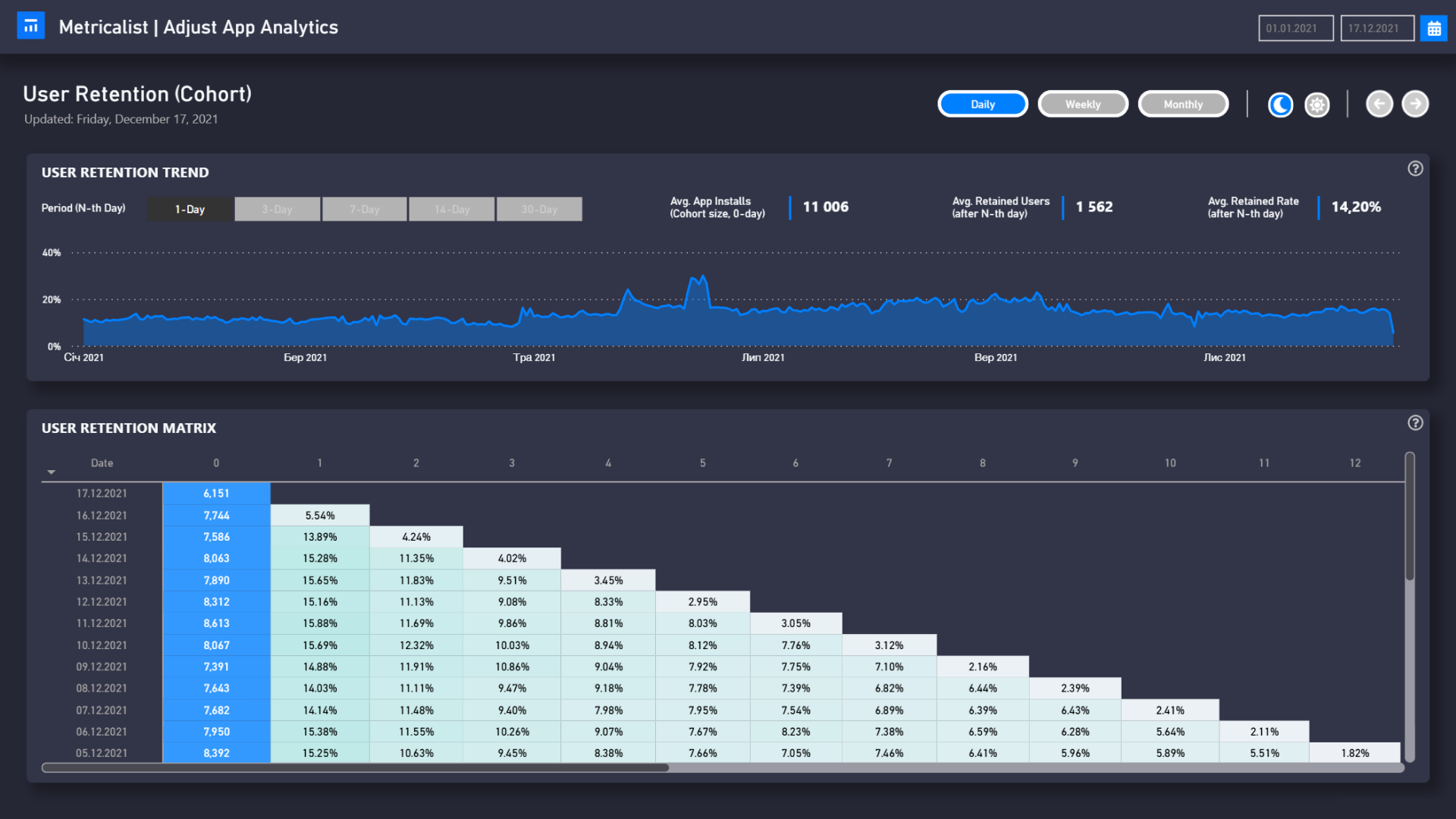This screenshot has width=1456, height=819.
Task: Enable the 30-Day retention period
Action: [539, 209]
